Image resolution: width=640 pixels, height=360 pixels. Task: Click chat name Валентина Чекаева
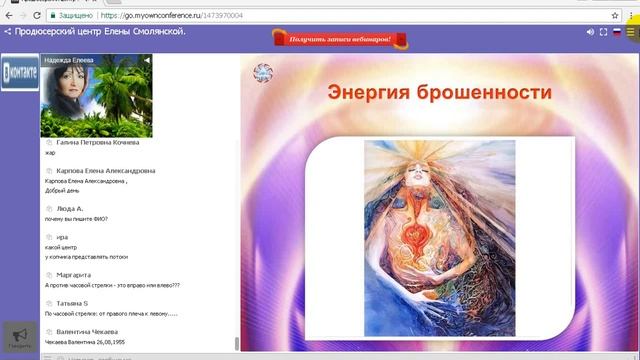tap(87, 332)
